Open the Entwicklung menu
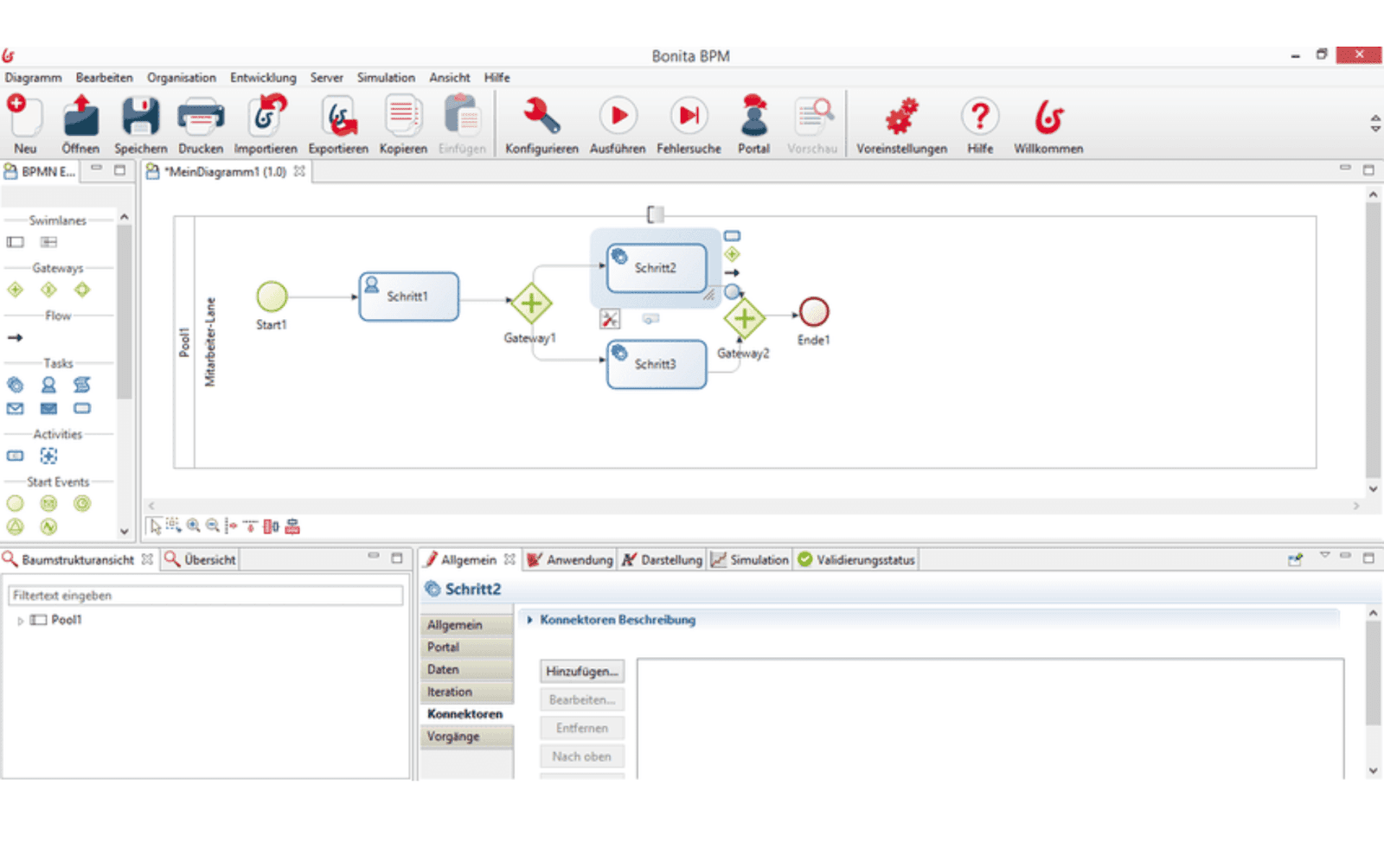 point(263,78)
